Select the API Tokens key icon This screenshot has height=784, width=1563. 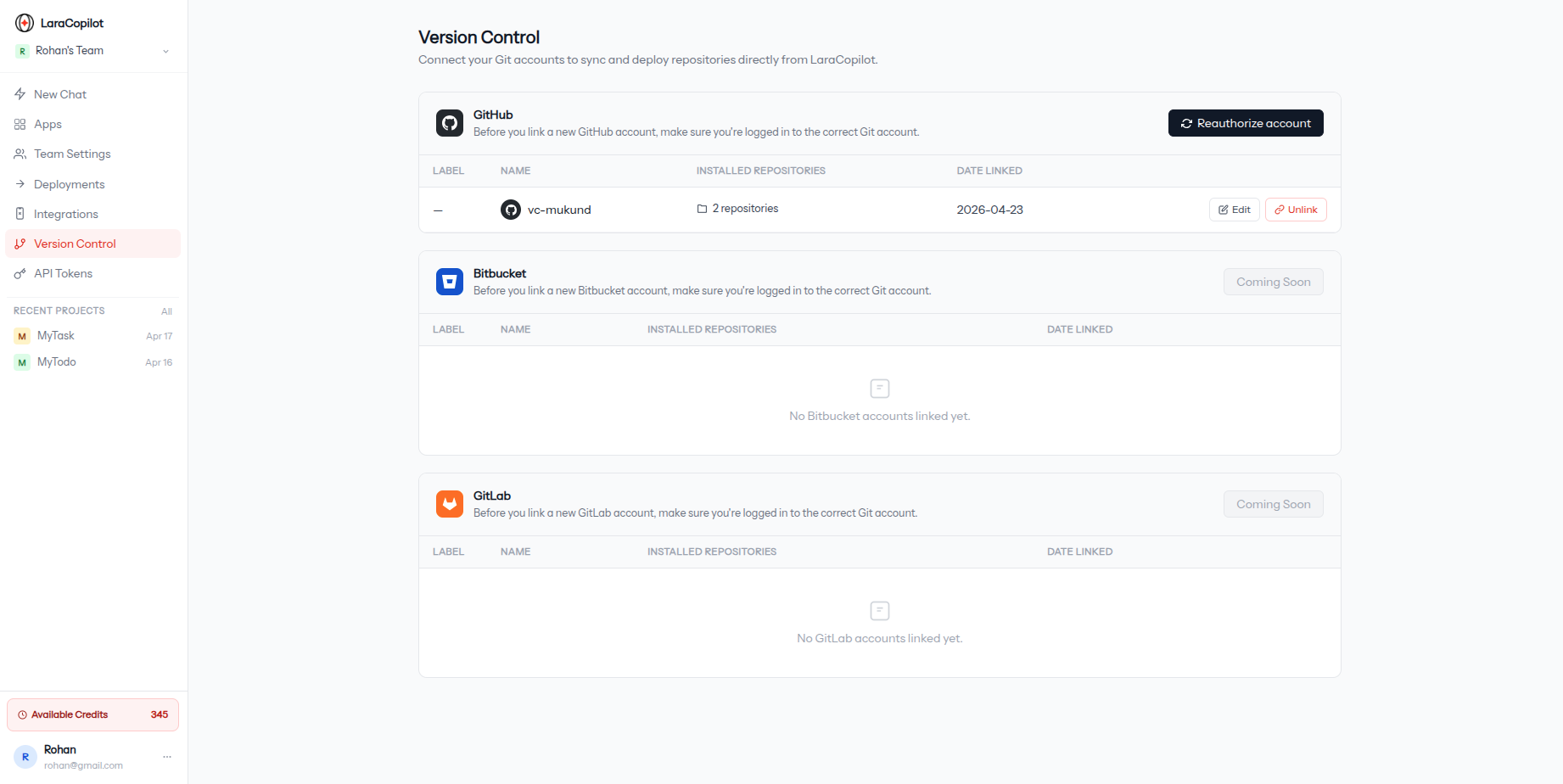pos(20,273)
